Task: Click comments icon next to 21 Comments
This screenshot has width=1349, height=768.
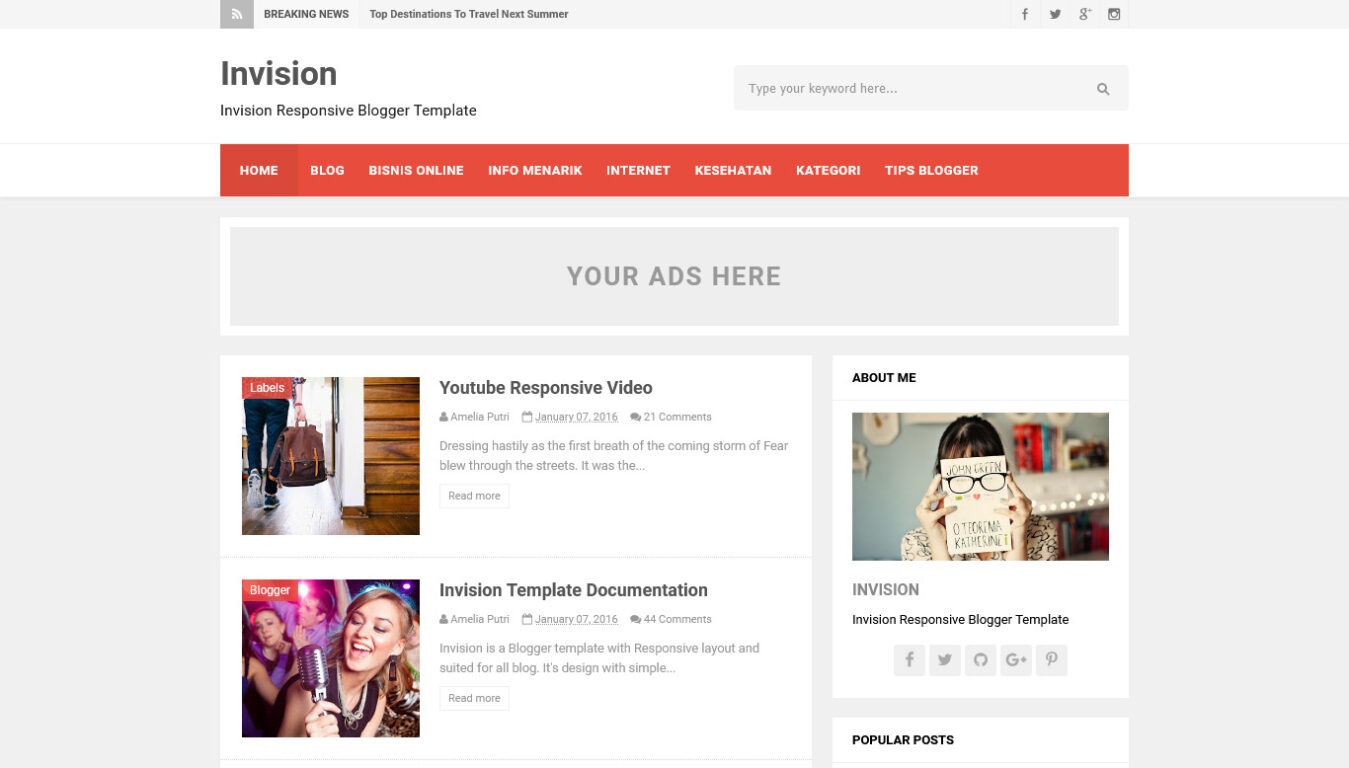Action: pyautogui.click(x=635, y=417)
